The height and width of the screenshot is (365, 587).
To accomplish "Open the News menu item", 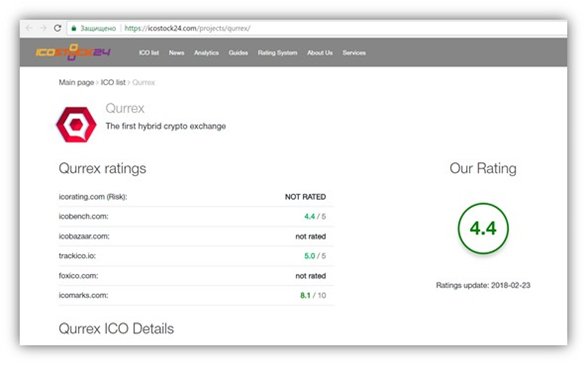I will click(x=176, y=53).
